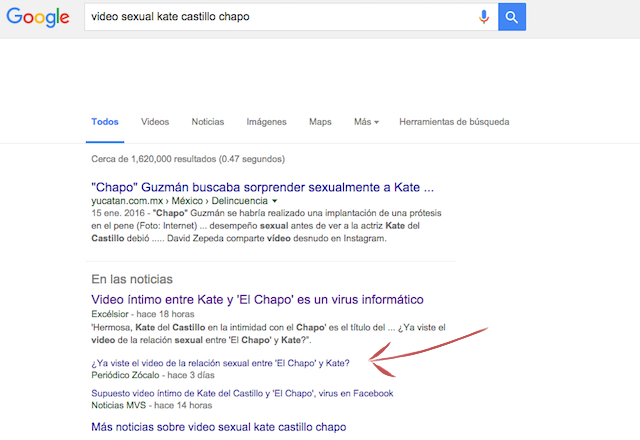This screenshot has height=440, width=640.
Task: Open Herramientas de búsqueda options
Action: click(x=454, y=122)
